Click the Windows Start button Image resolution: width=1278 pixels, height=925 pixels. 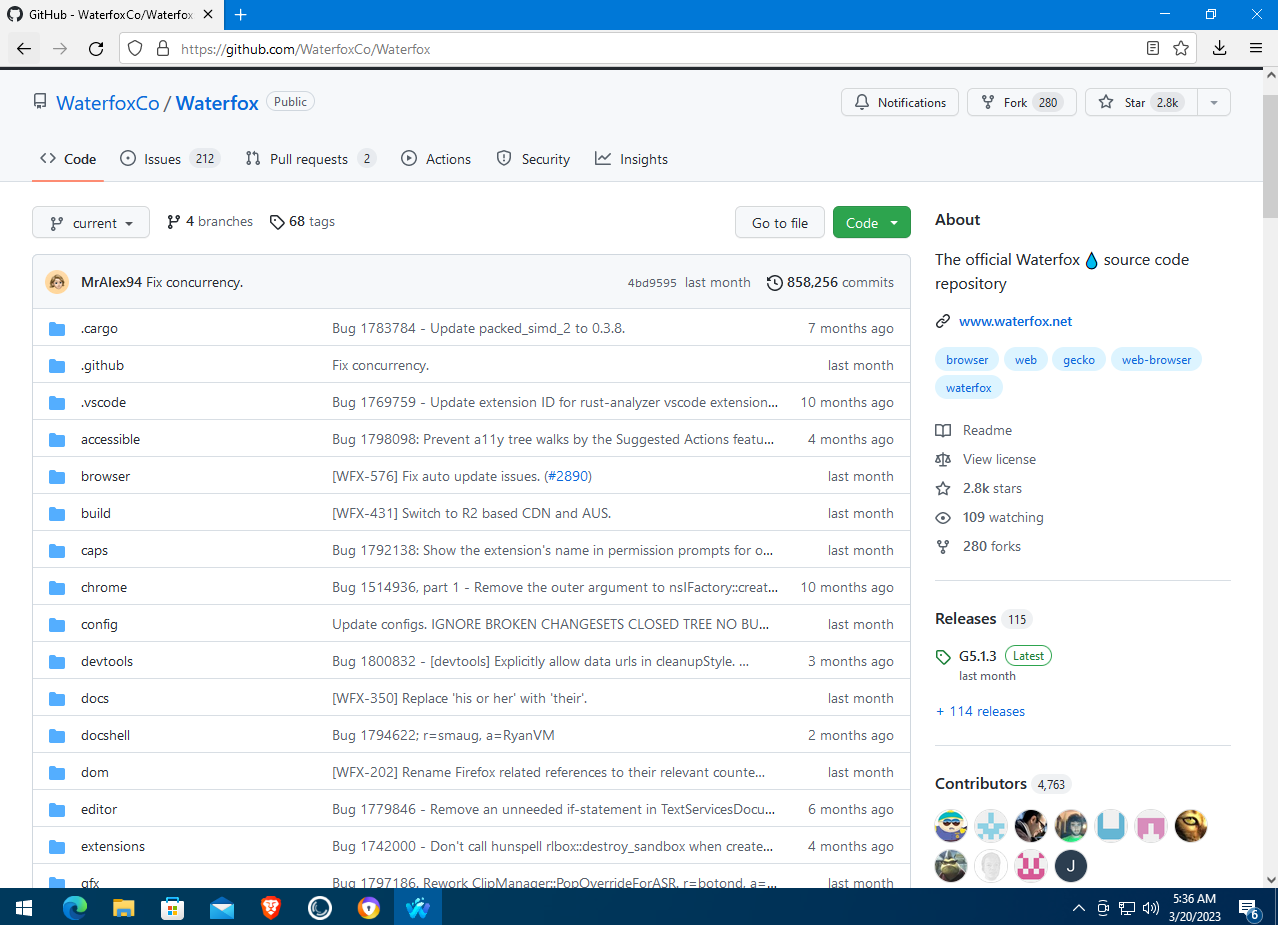(24, 907)
